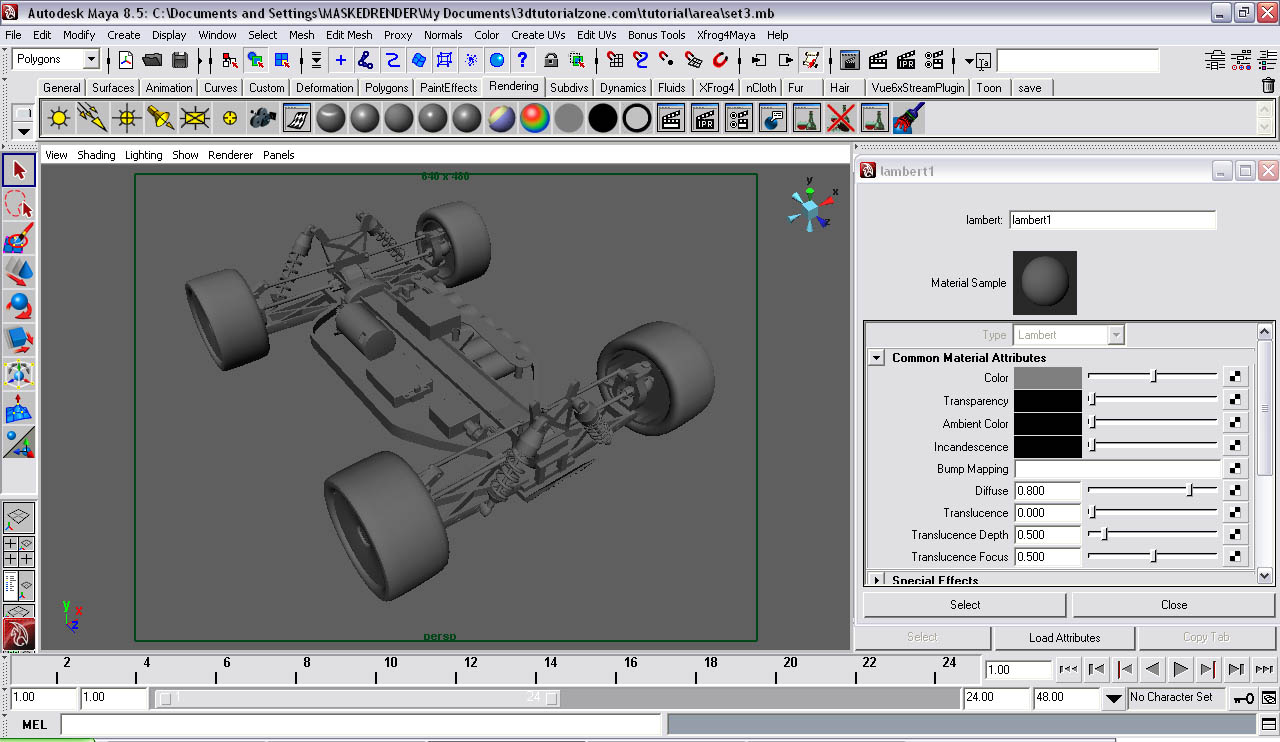Click the blue-yellow ramp shader sphere icon

point(501,119)
